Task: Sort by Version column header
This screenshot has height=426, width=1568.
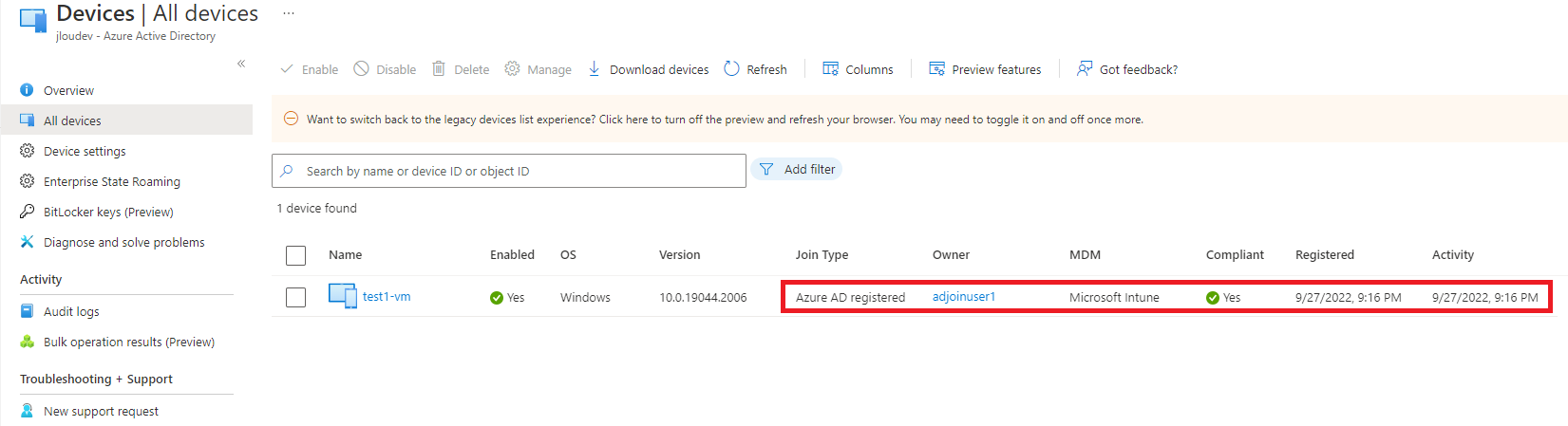Action: tap(680, 254)
